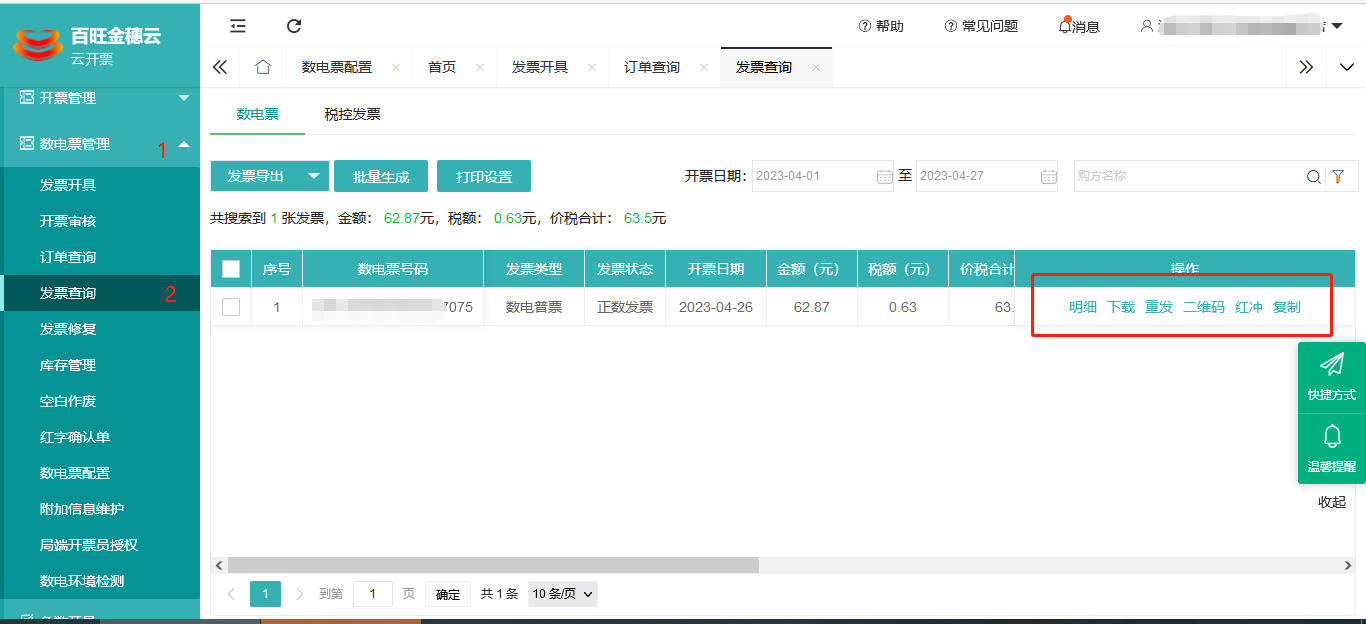Screen dimensions: 1366x624
Task: Go to home via house icon tab
Action: click(x=263, y=67)
